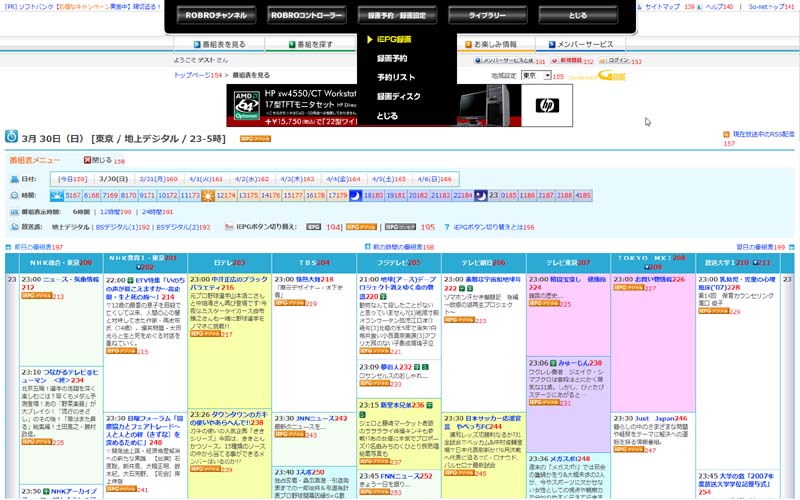Click the early-morning sunrise icon in the time row

(x=57, y=195)
